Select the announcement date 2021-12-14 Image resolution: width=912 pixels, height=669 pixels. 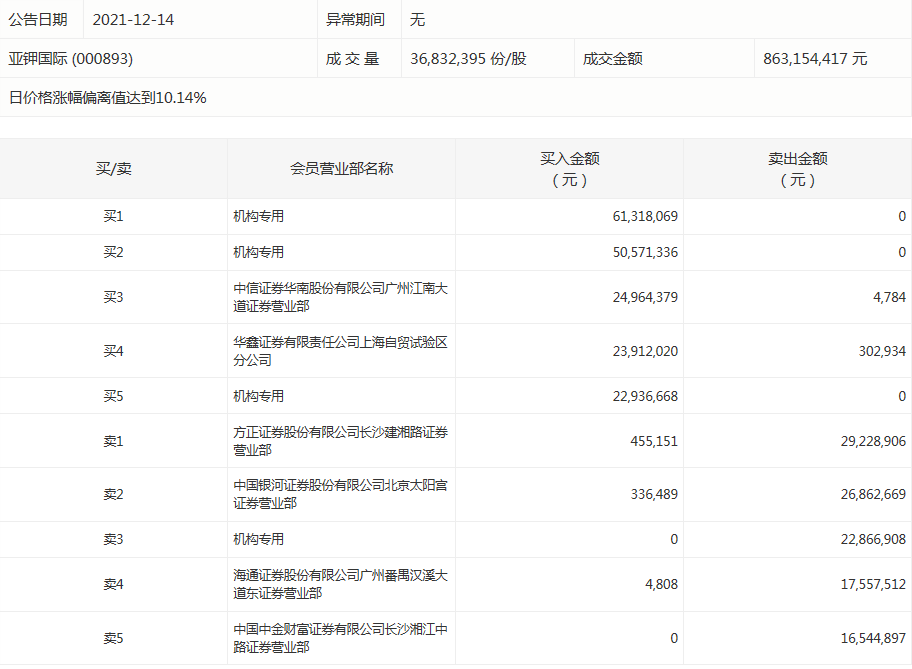tap(133, 20)
